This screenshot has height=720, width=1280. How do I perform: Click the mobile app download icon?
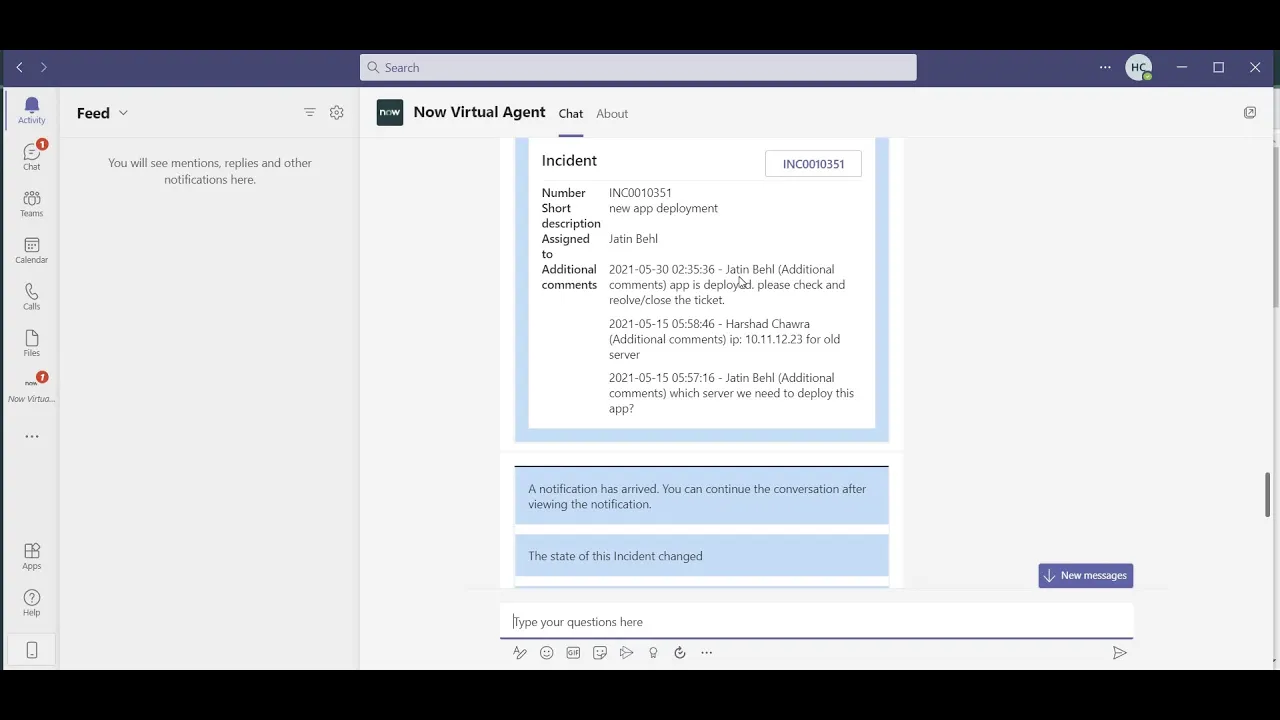(31, 651)
